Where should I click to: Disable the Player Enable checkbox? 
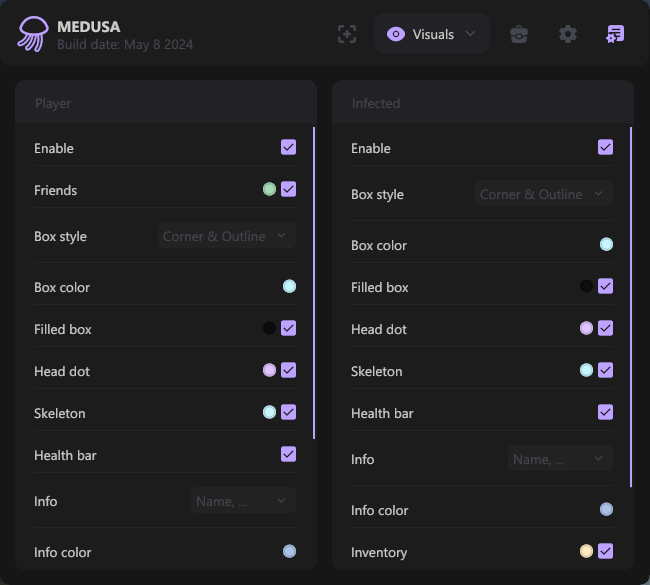289,148
